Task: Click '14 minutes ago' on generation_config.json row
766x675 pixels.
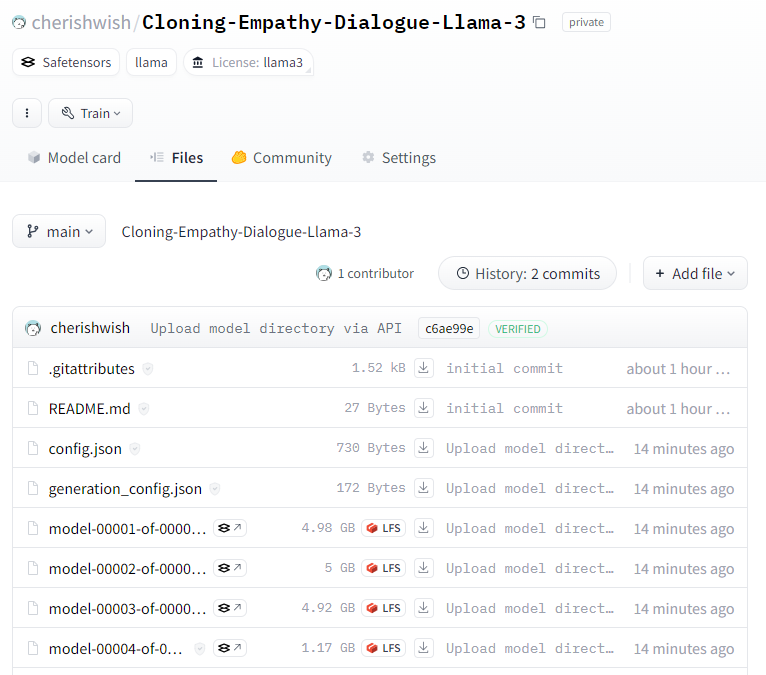Action: 684,489
